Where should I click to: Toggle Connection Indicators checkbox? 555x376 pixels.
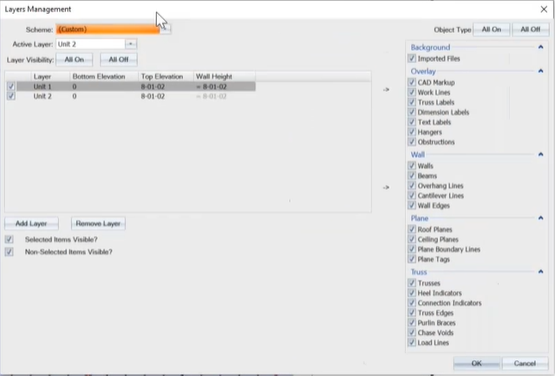(x=412, y=302)
